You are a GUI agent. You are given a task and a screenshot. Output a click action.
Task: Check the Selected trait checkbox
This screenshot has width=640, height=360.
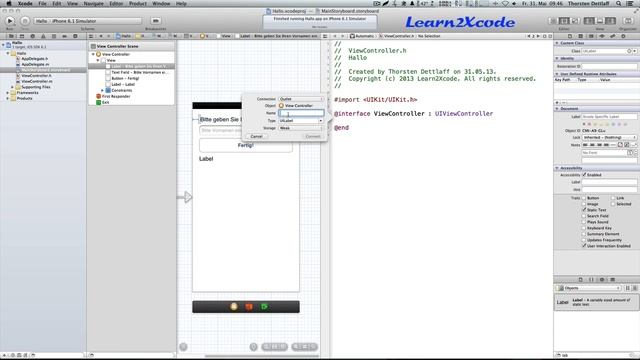(x=613, y=204)
